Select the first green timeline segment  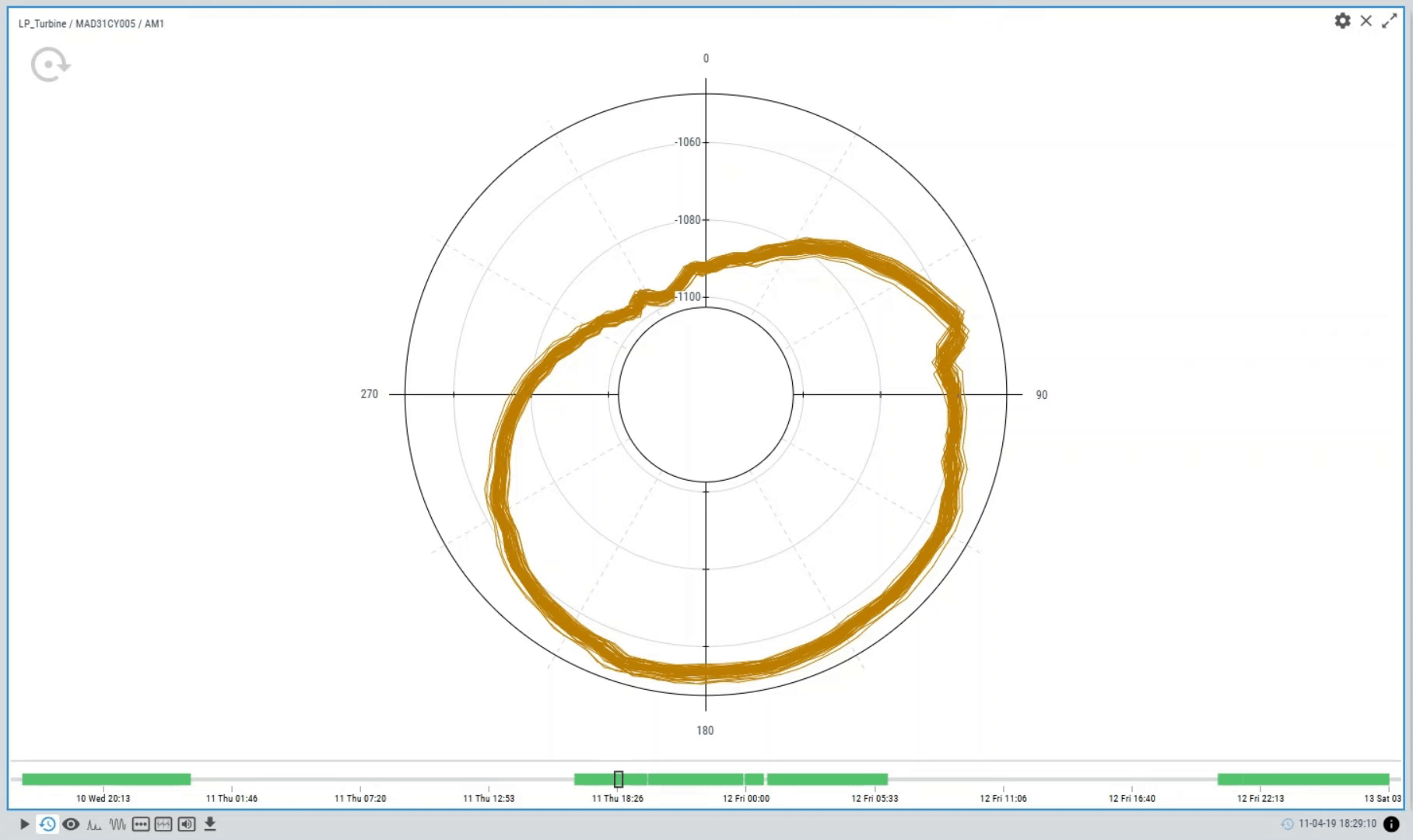tap(106, 779)
